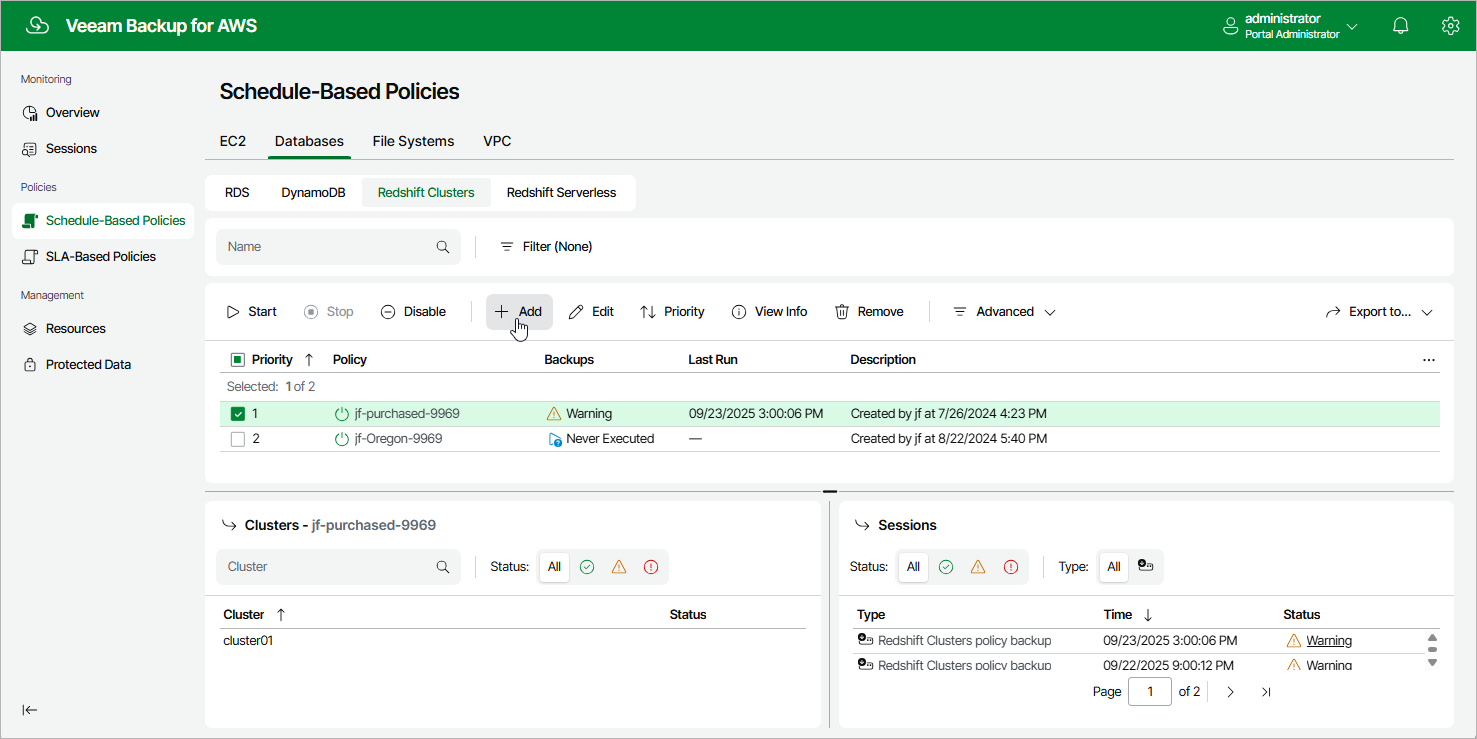Expand the Advanced dropdown
The width and height of the screenshot is (1477, 739).
click(x=1004, y=312)
